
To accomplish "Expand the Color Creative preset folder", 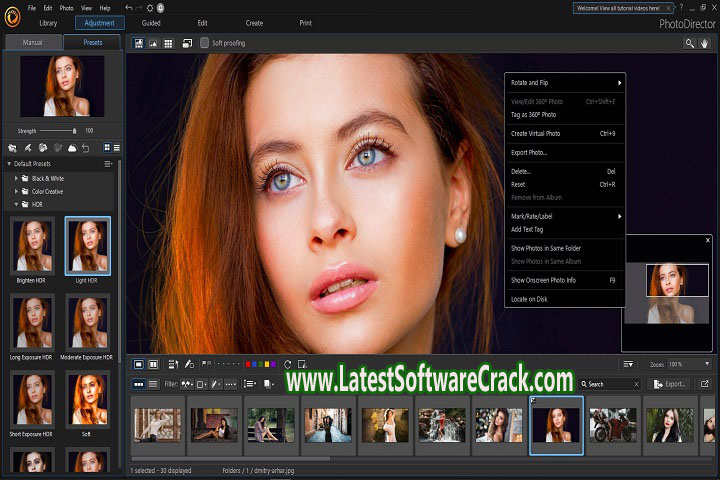I will [16, 191].
